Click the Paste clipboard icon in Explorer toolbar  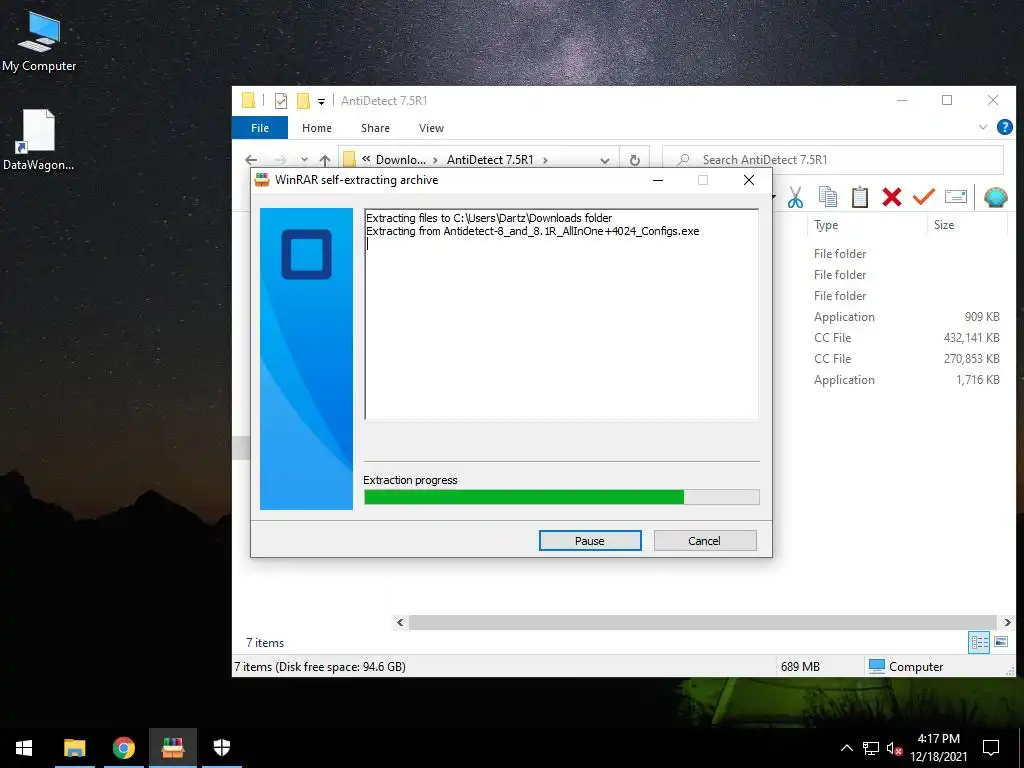pos(859,197)
